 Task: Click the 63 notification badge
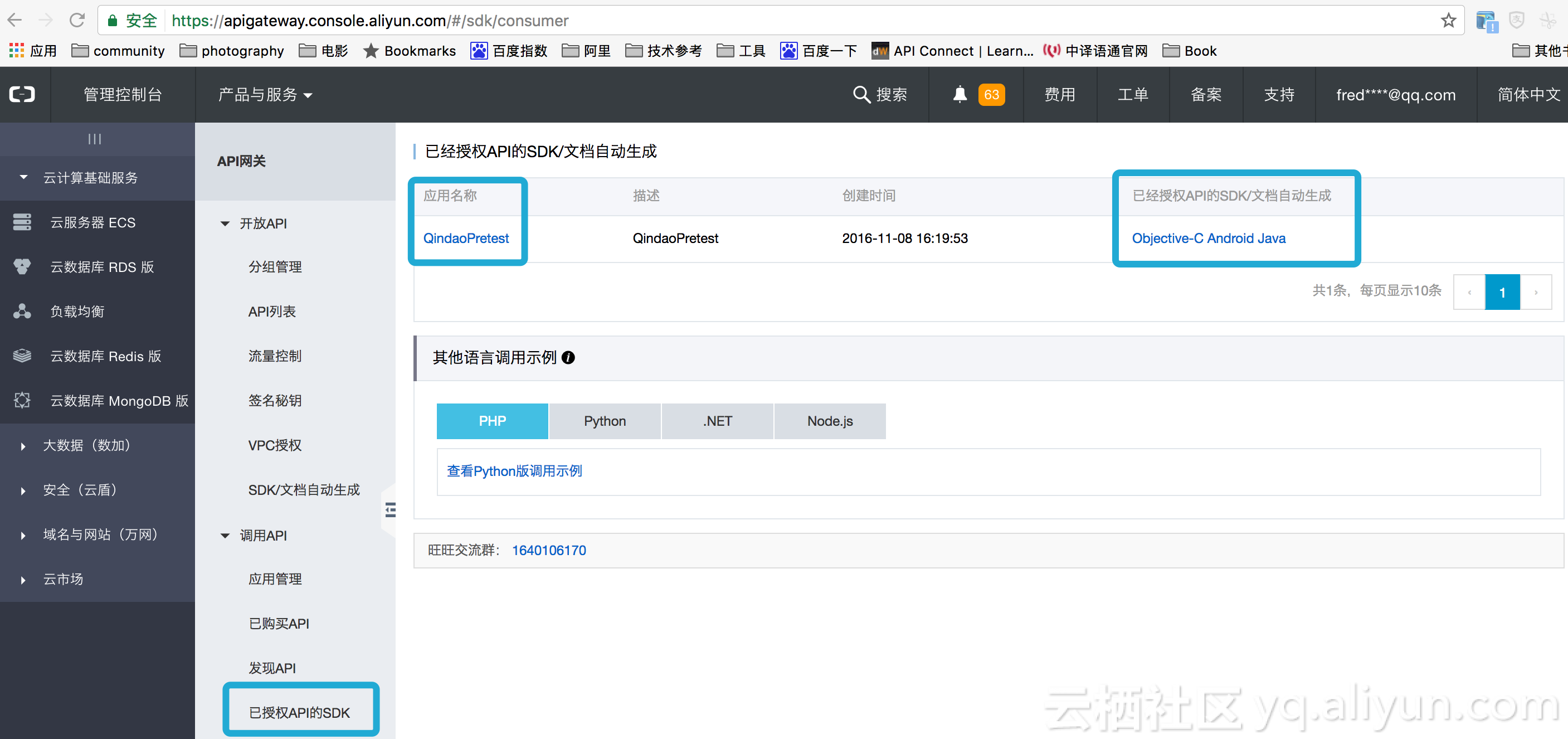click(x=991, y=94)
